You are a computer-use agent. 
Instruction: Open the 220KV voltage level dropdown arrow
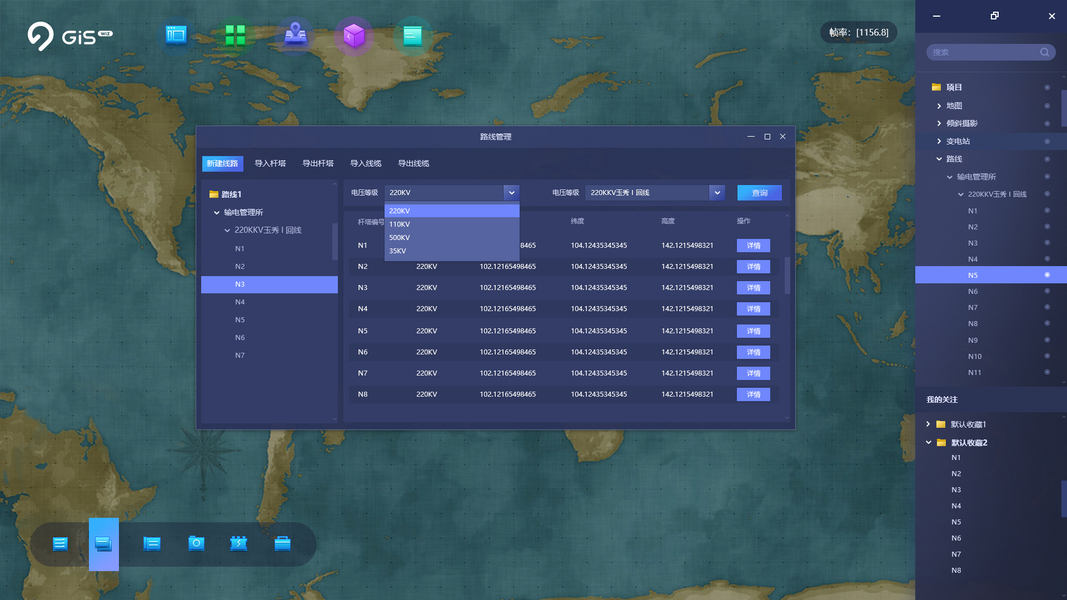point(511,193)
